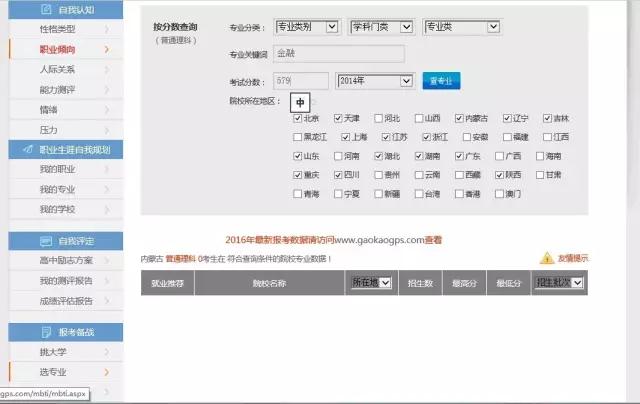
Task: Click the 自我评定 section header icon
Action: point(48,241)
